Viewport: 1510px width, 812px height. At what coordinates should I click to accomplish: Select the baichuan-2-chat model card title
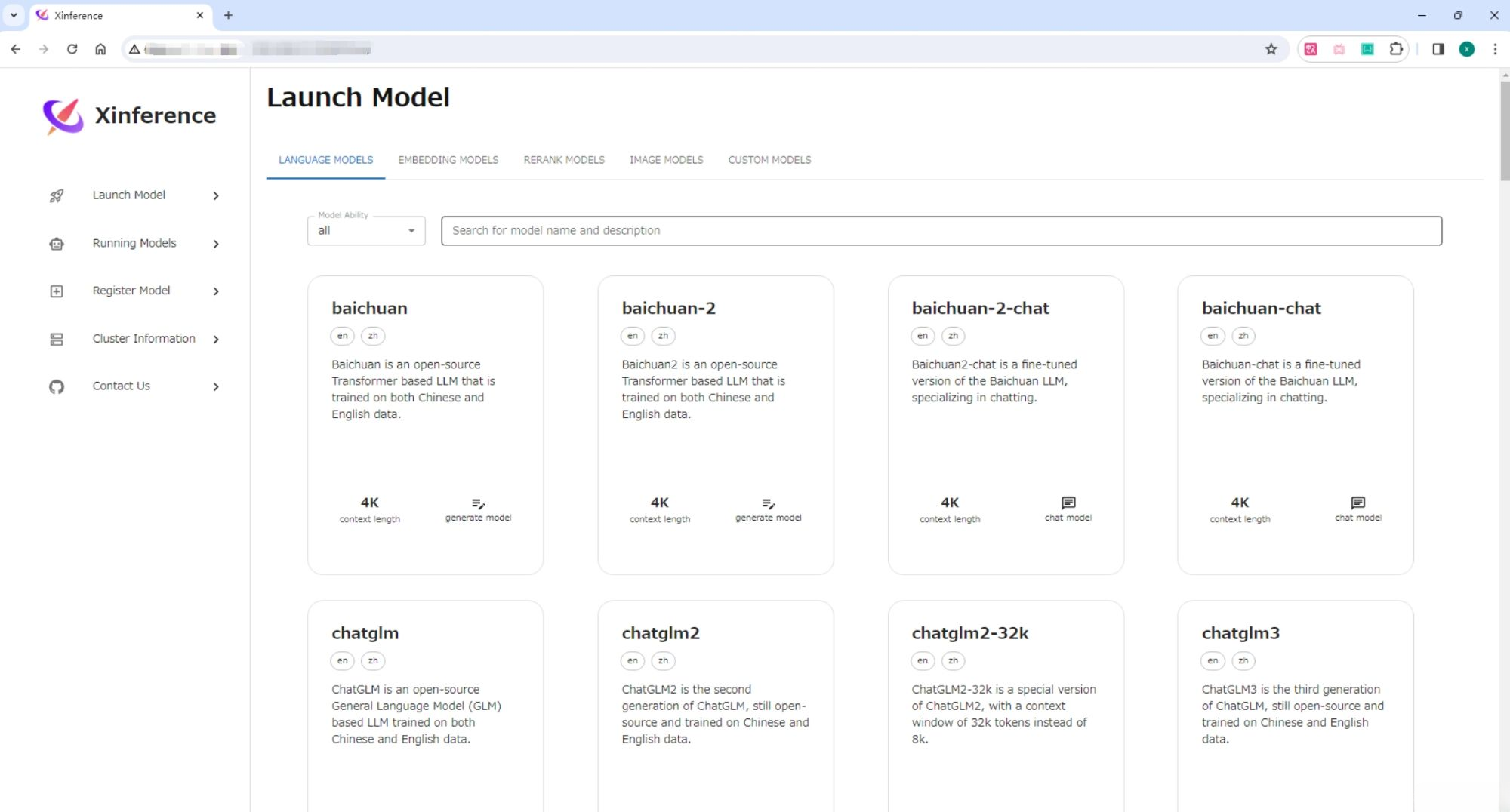980,308
